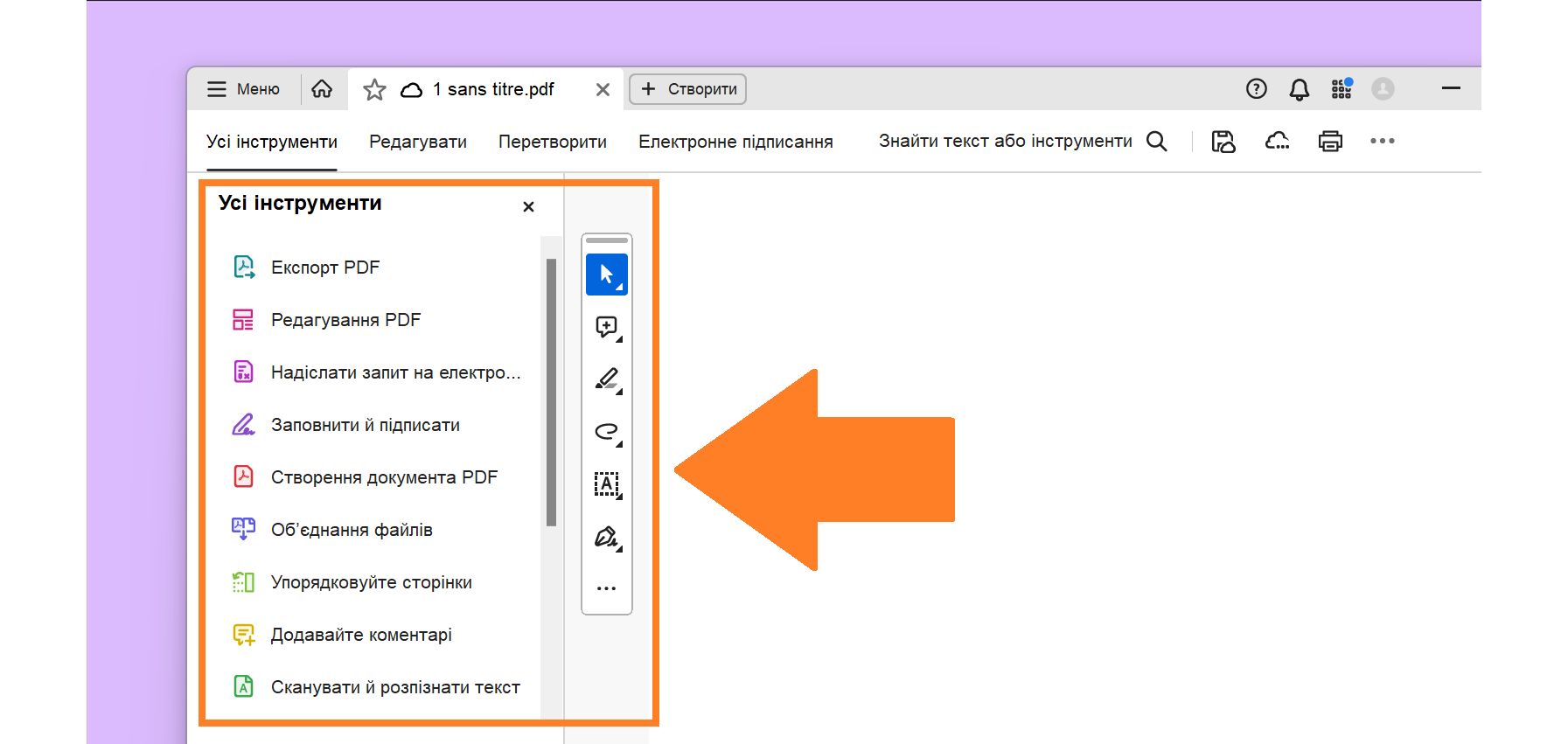
Task: Select the freehand draw loop tool
Action: [x=607, y=432]
